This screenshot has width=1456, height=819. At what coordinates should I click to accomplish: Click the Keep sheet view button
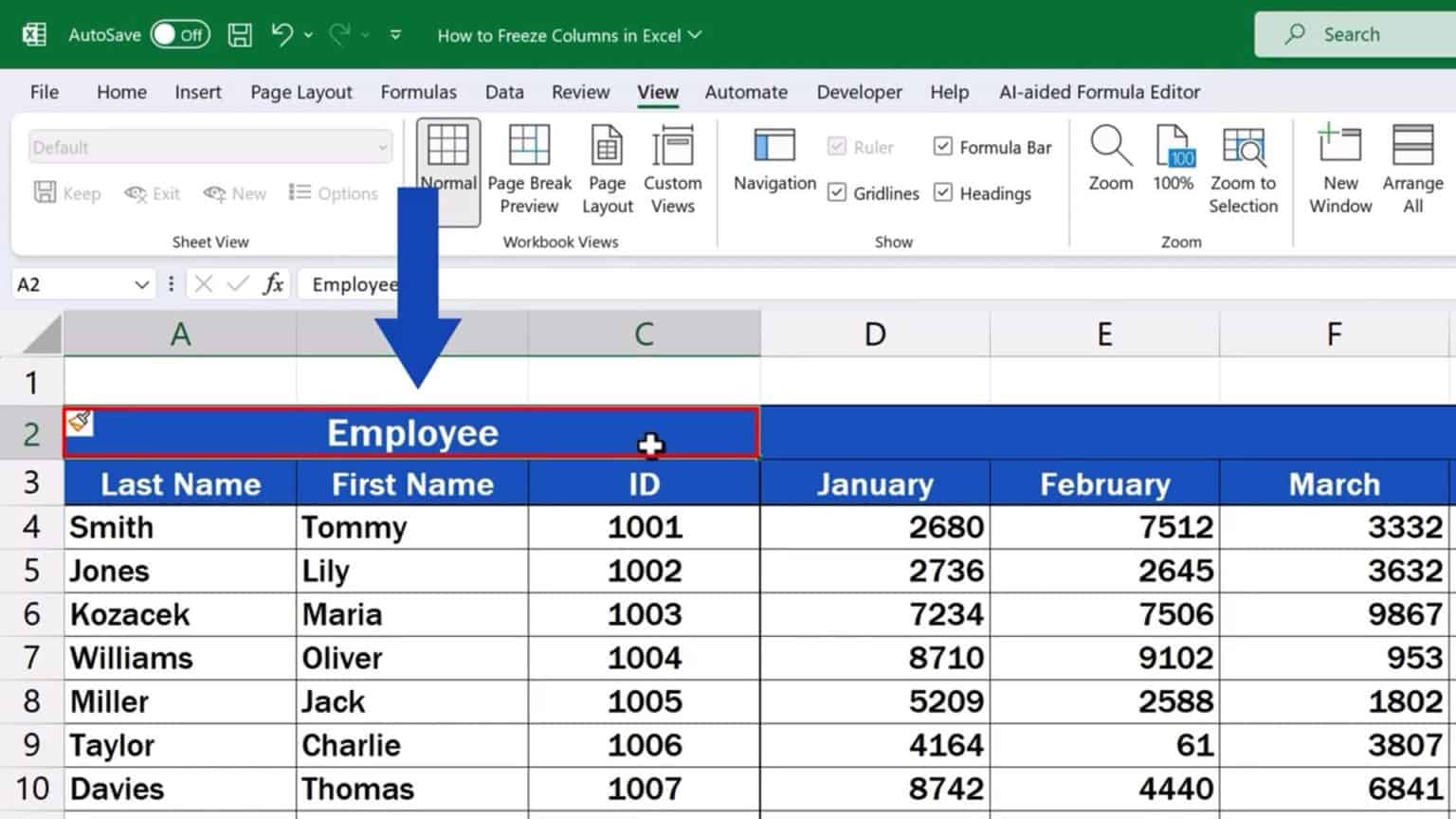[x=66, y=192]
